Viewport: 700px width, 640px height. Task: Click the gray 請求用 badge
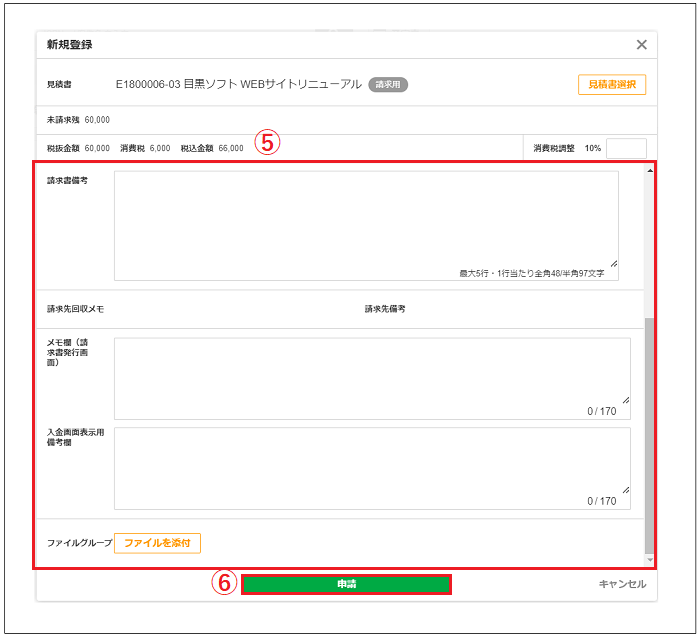[388, 85]
